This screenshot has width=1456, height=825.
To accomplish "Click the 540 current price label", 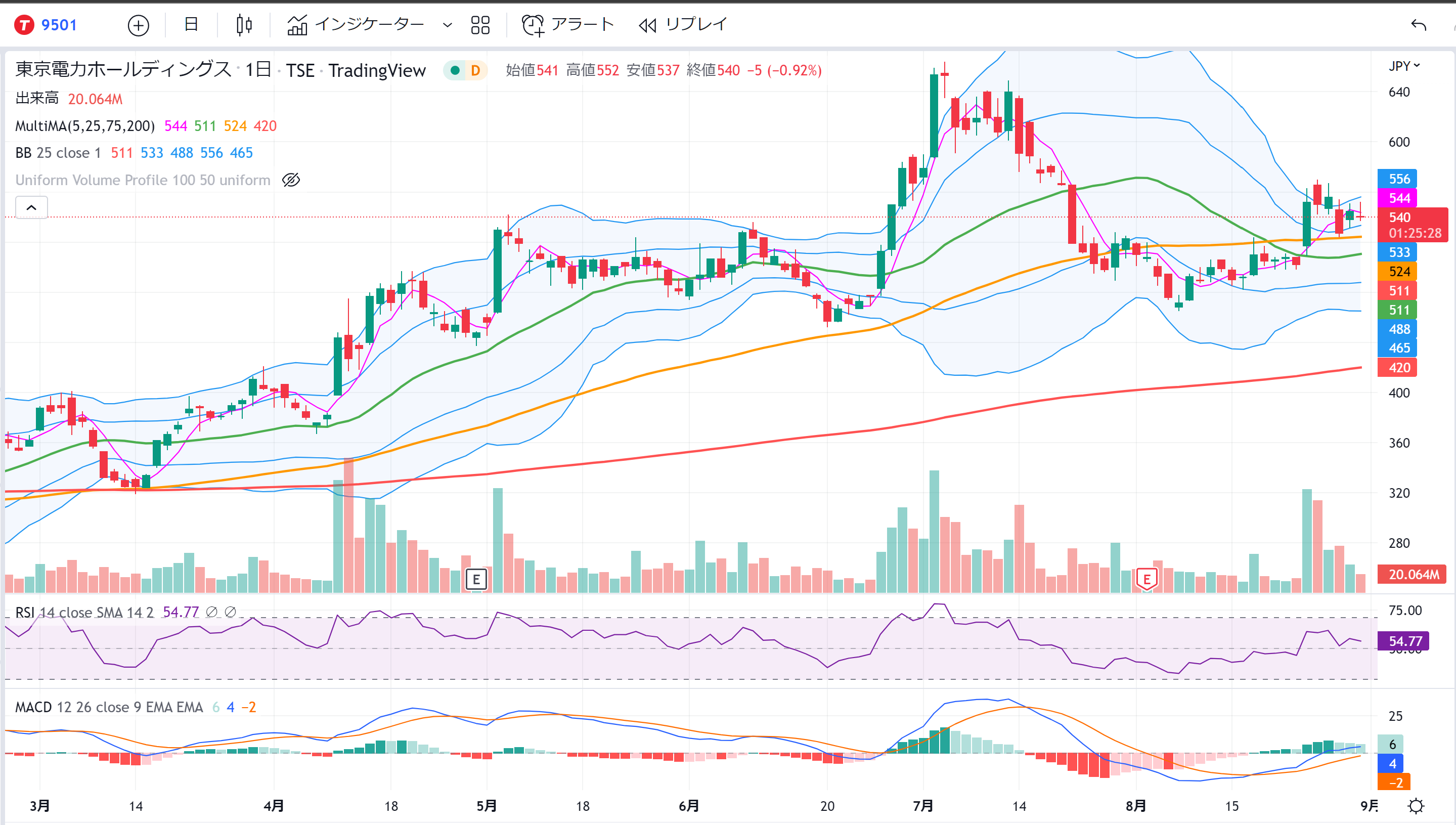I will (x=1413, y=225).
